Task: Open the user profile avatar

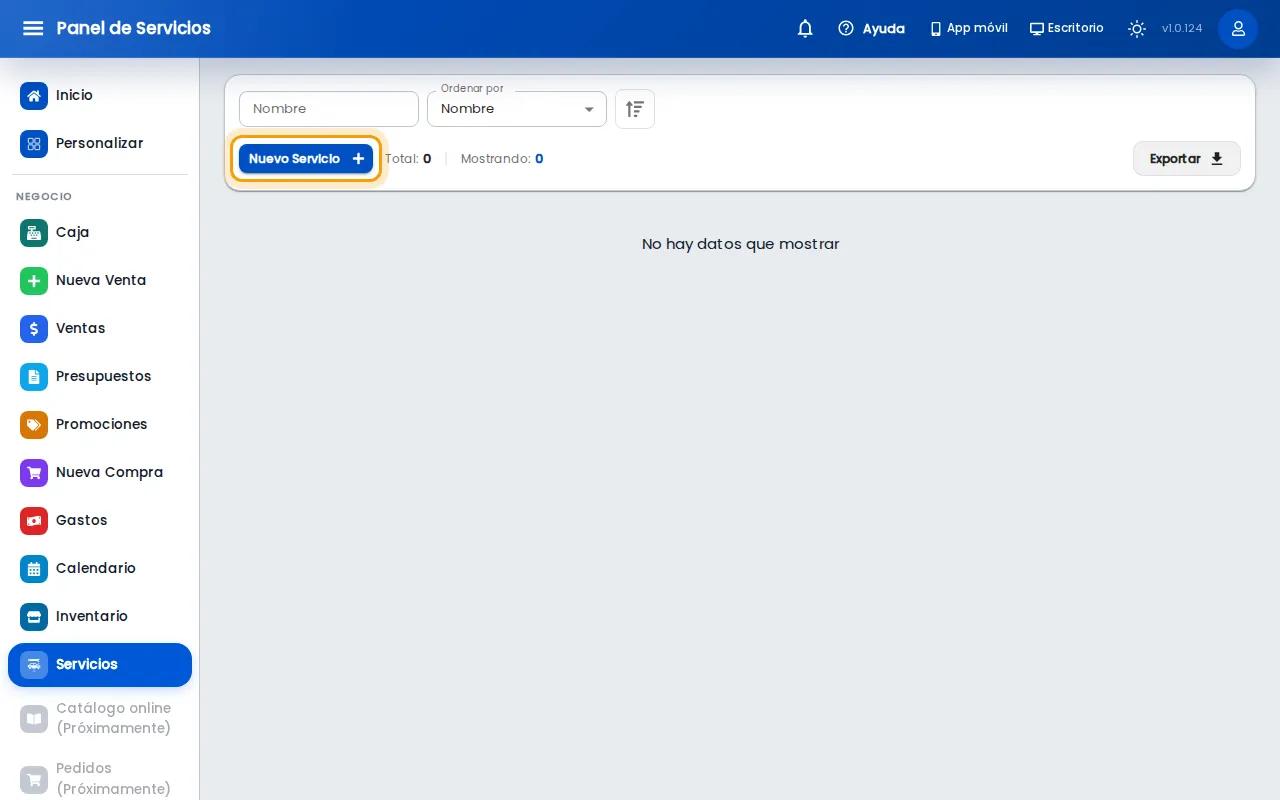Action: [x=1238, y=28]
